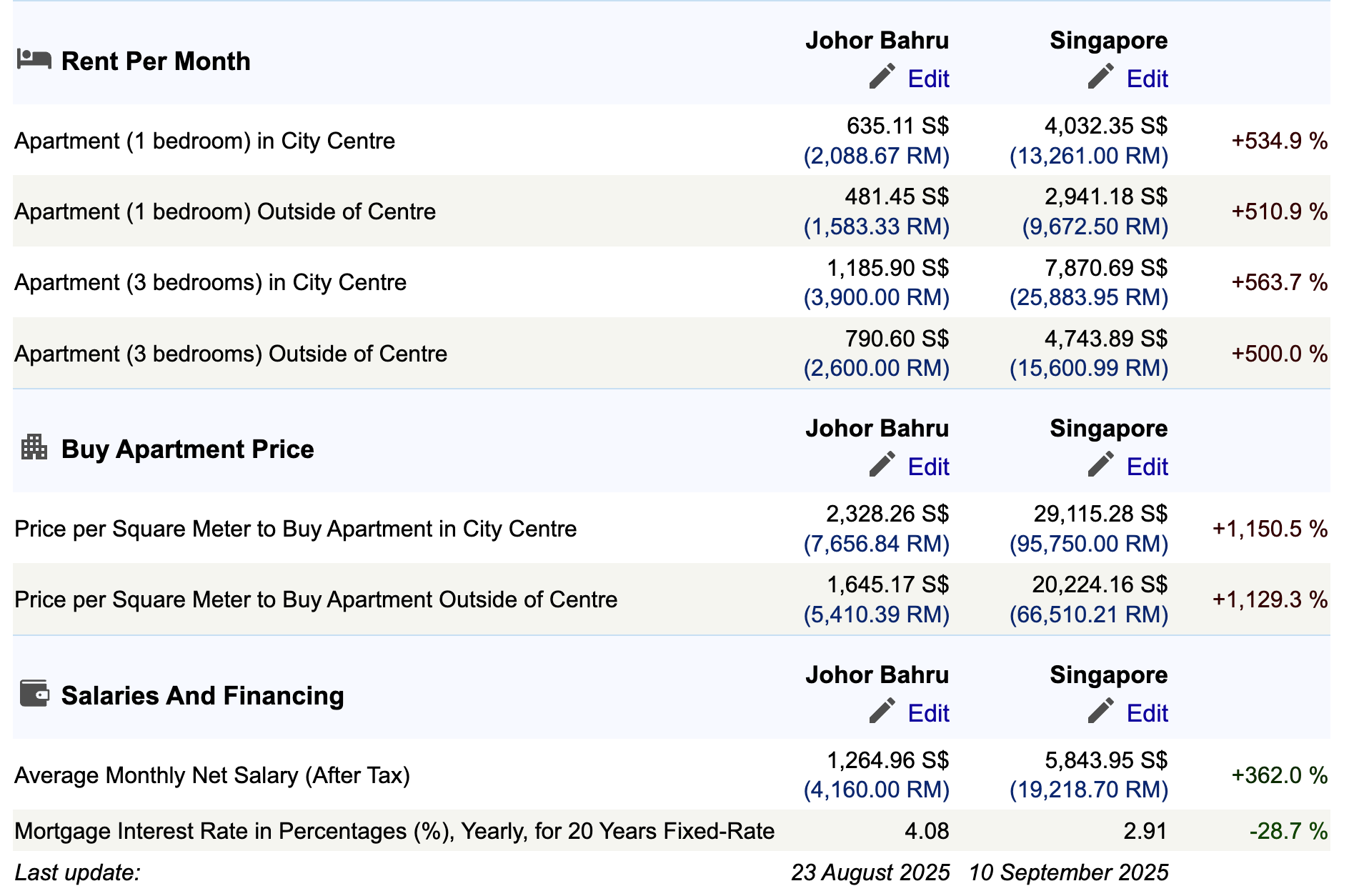Click the 1,264.96 S$ salary value
The height and width of the screenshot is (896, 1349).
click(x=887, y=760)
